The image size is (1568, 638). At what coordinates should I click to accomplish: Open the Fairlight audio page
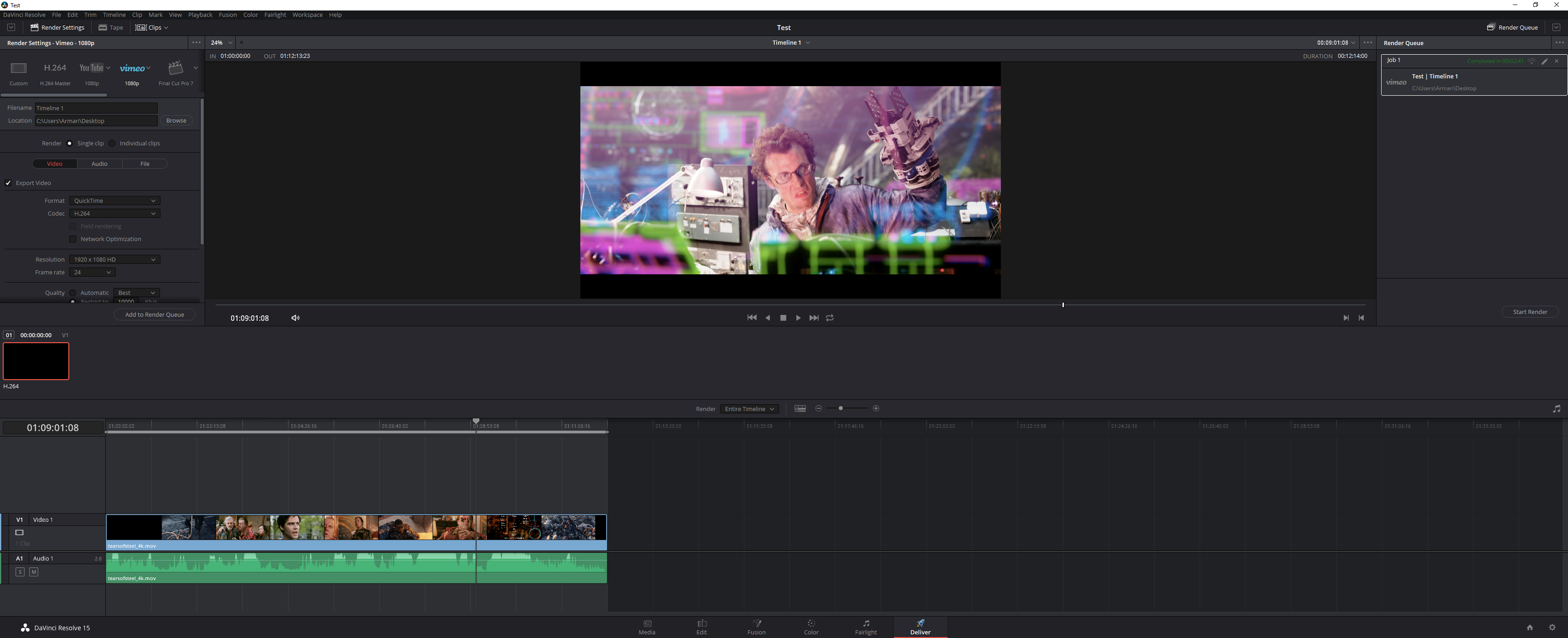point(866,627)
